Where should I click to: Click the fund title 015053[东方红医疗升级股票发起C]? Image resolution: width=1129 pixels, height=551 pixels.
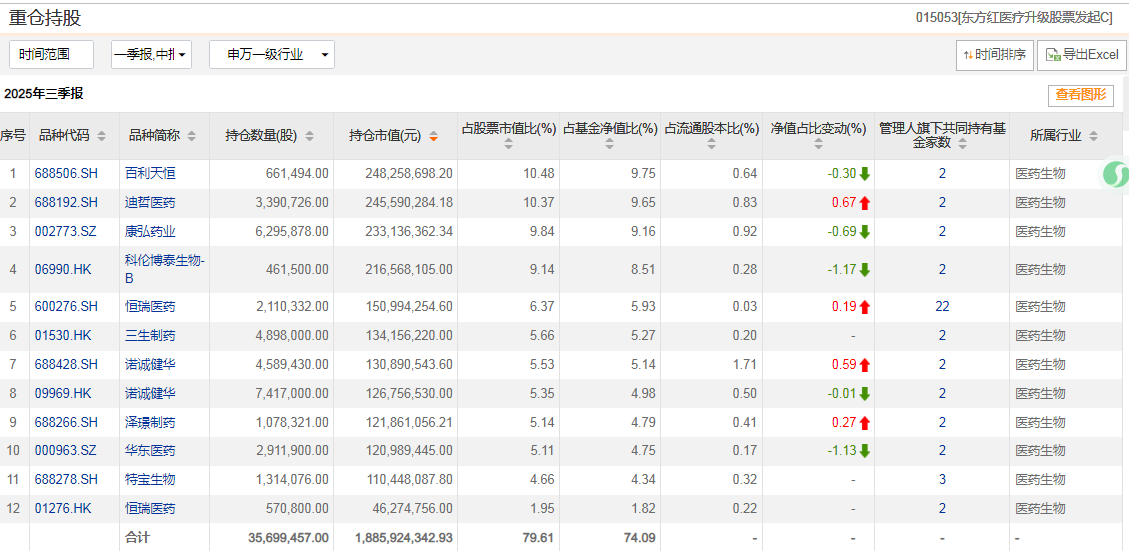click(1014, 19)
